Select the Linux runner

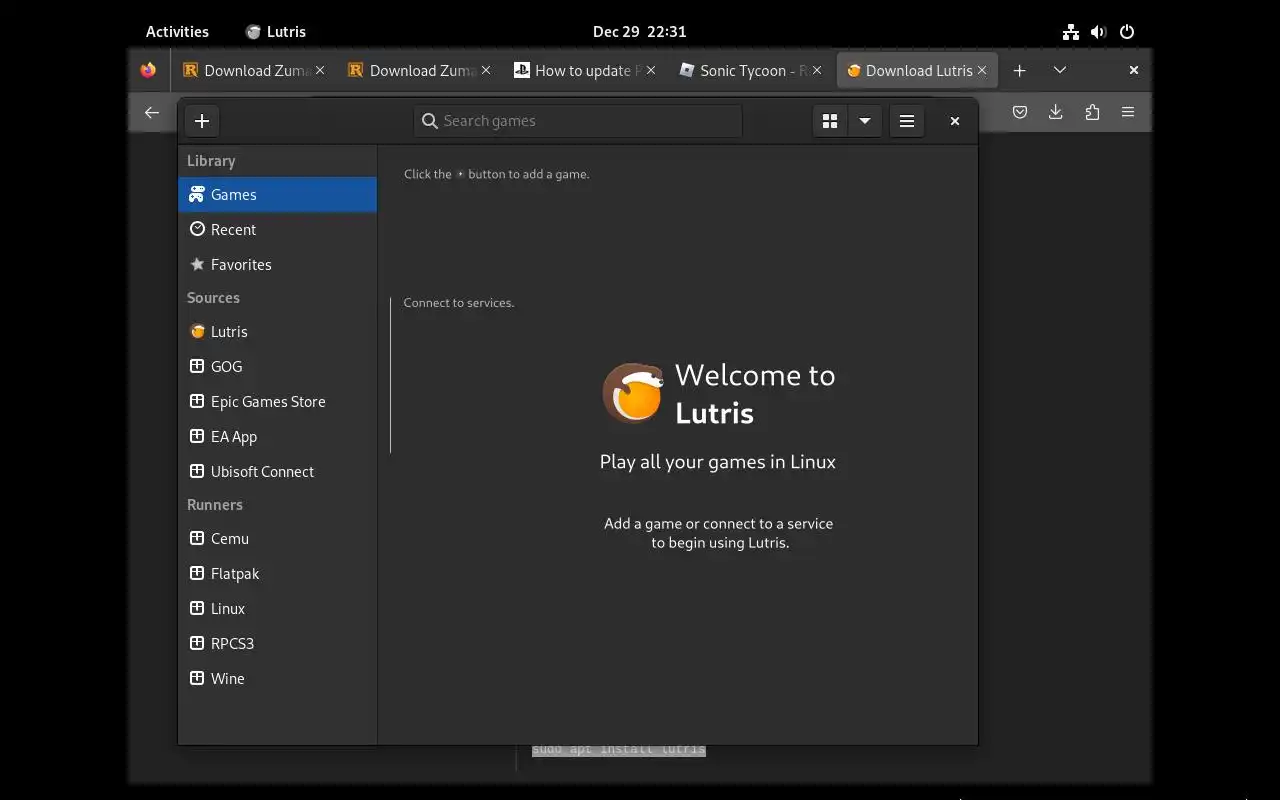[x=277, y=609]
